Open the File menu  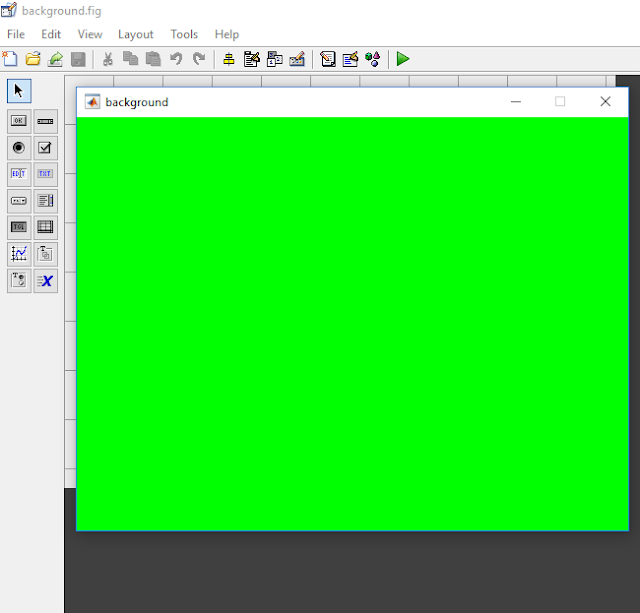click(16, 34)
